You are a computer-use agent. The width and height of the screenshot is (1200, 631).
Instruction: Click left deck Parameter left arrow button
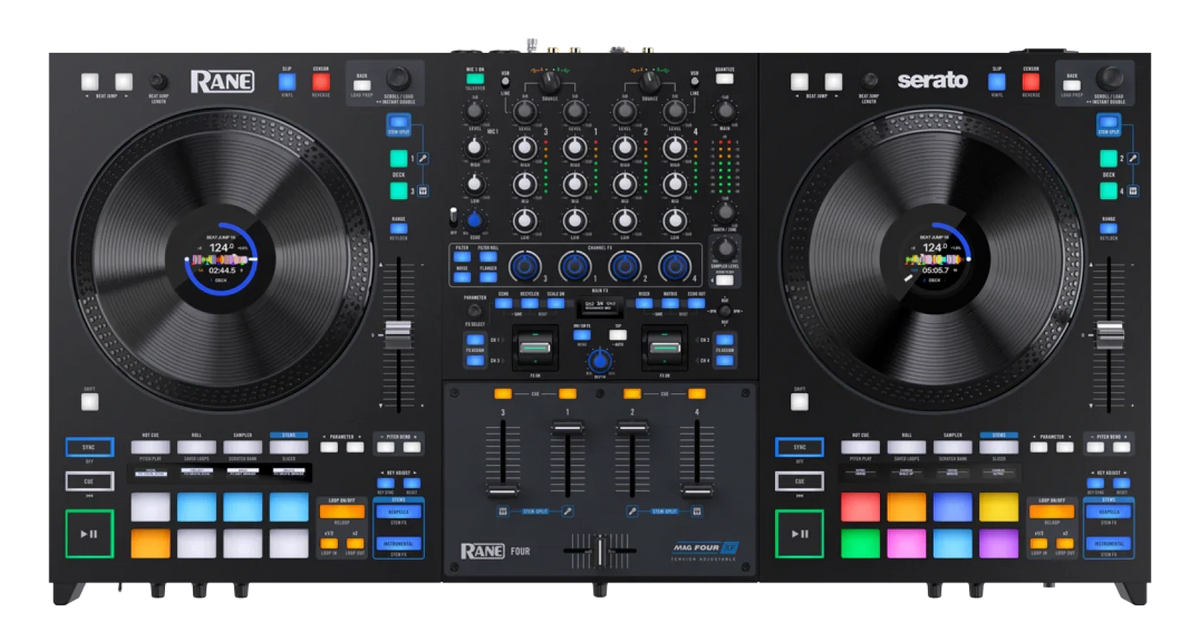click(330, 448)
